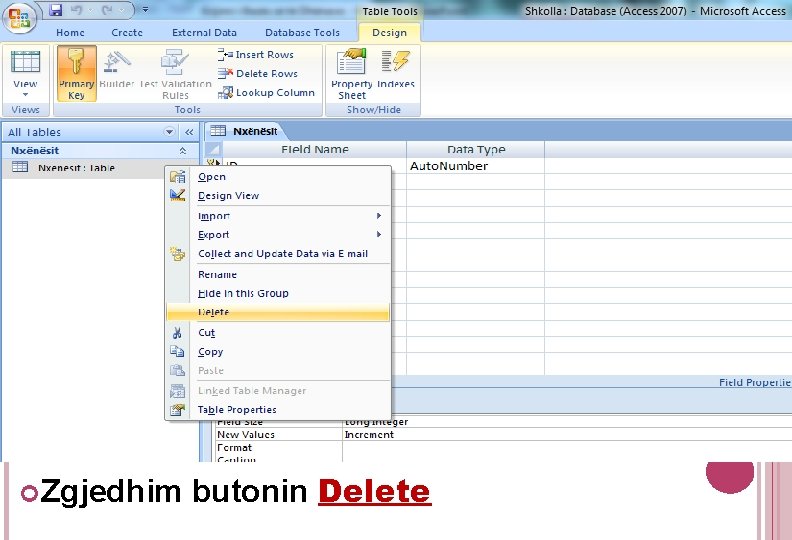This screenshot has height=540, width=792.
Task: Open the Database Tools tab
Action: click(x=302, y=32)
